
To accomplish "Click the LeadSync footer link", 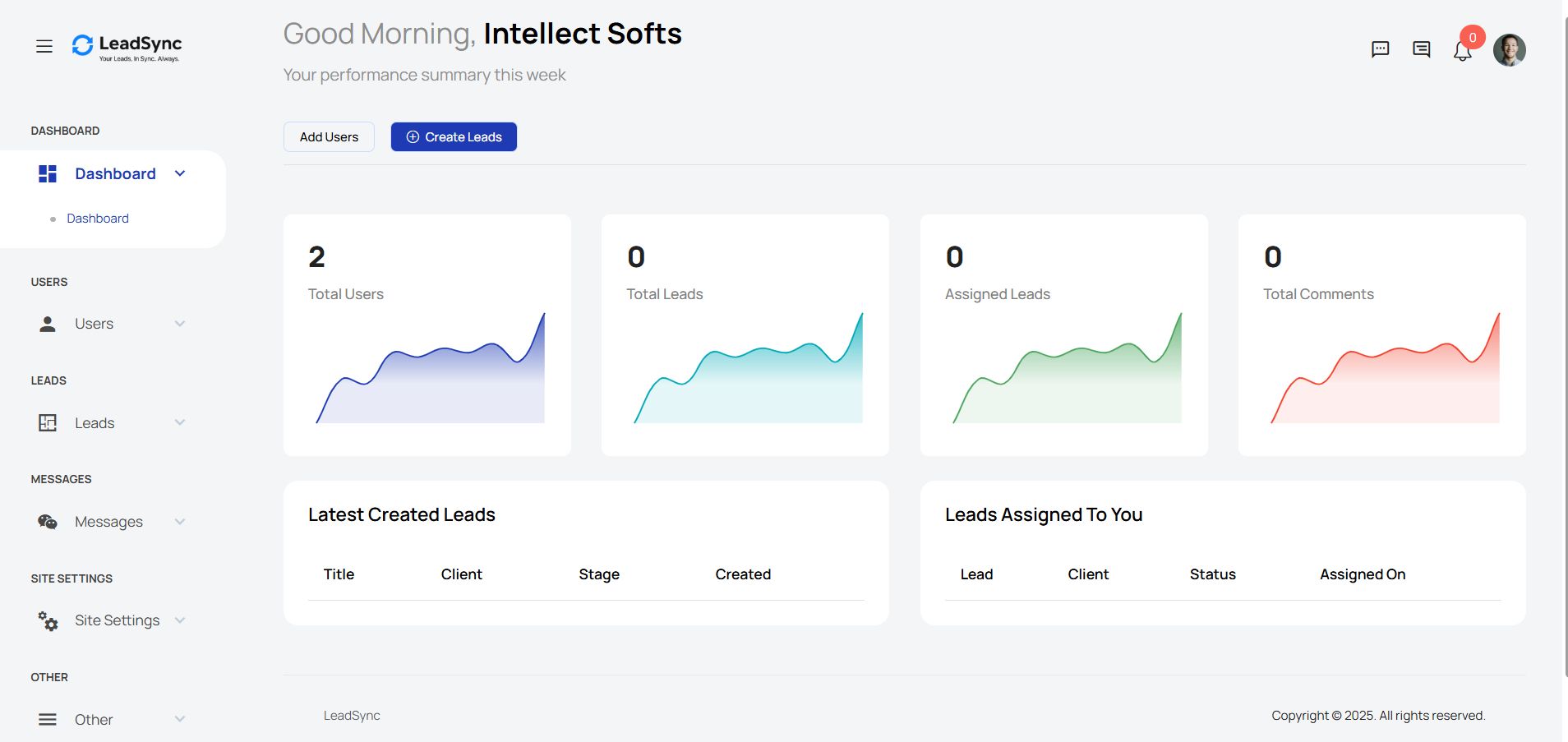I will coord(352,716).
